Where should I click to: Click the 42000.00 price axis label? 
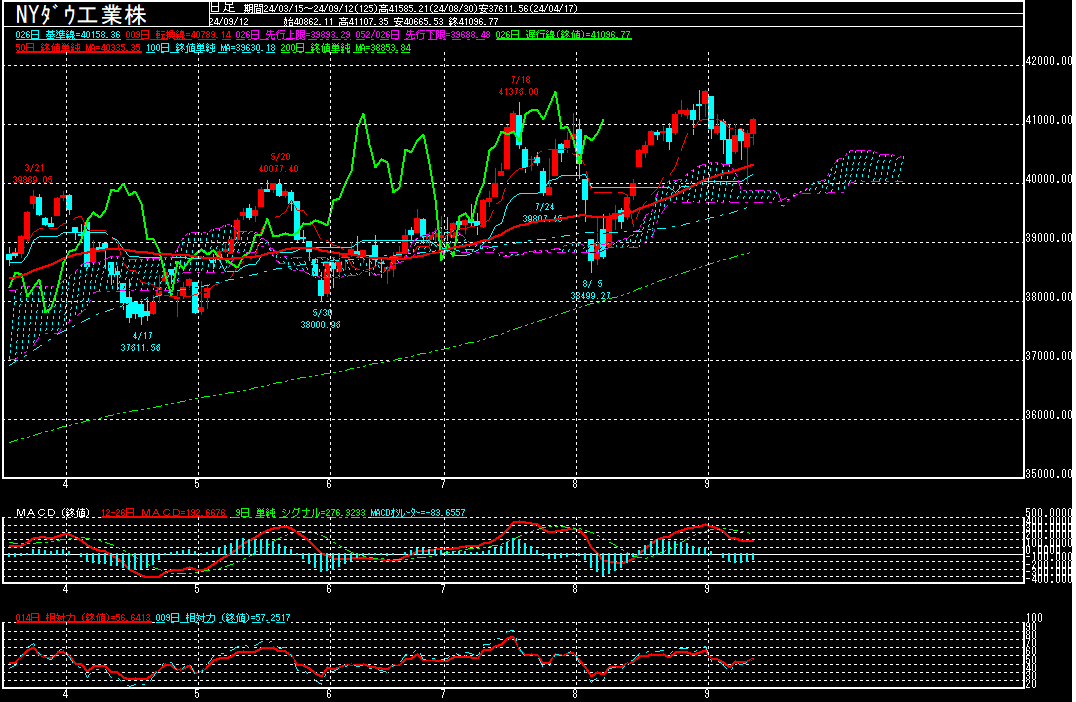point(1049,61)
